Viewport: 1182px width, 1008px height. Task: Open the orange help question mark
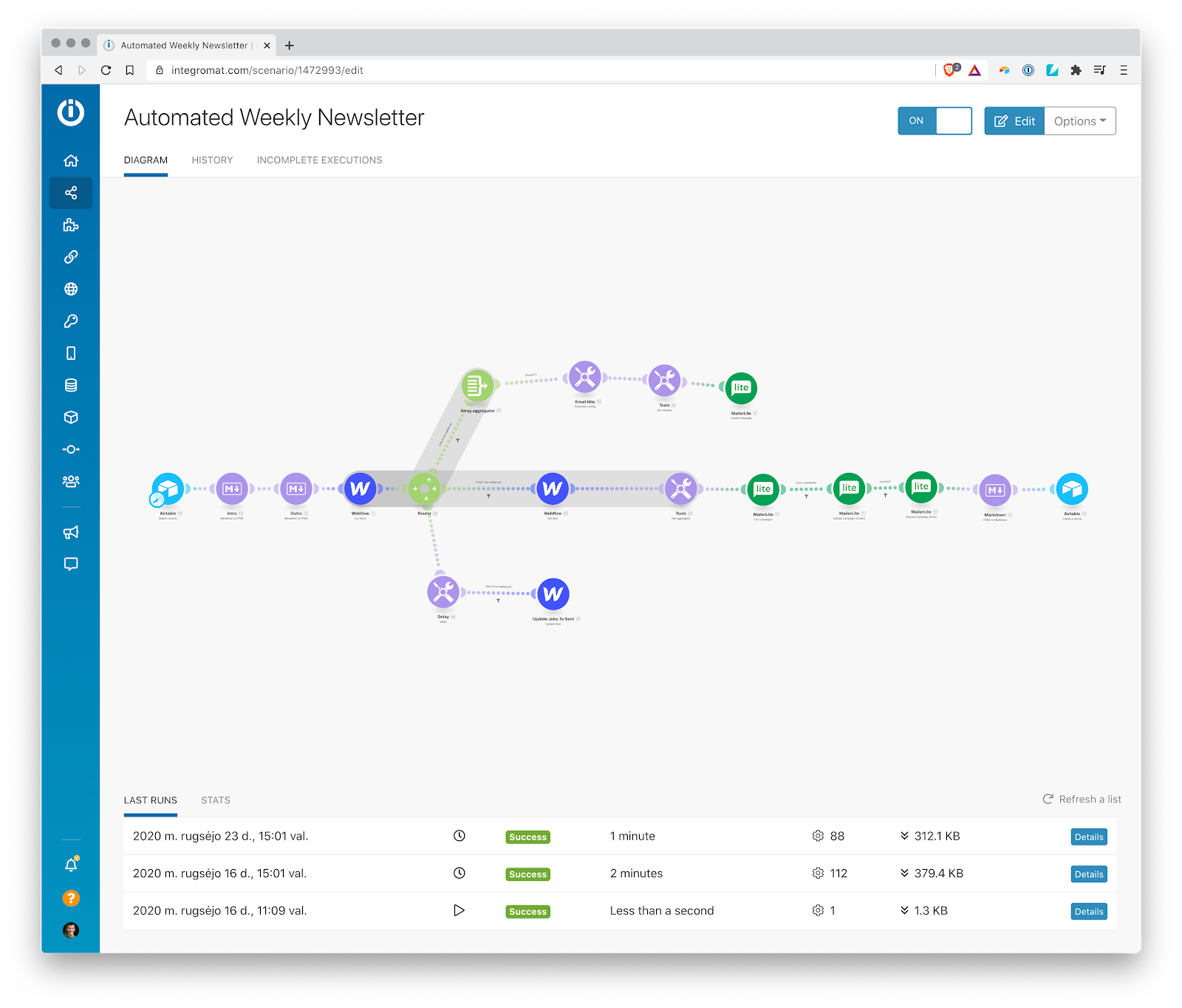pyautogui.click(x=71, y=898)
